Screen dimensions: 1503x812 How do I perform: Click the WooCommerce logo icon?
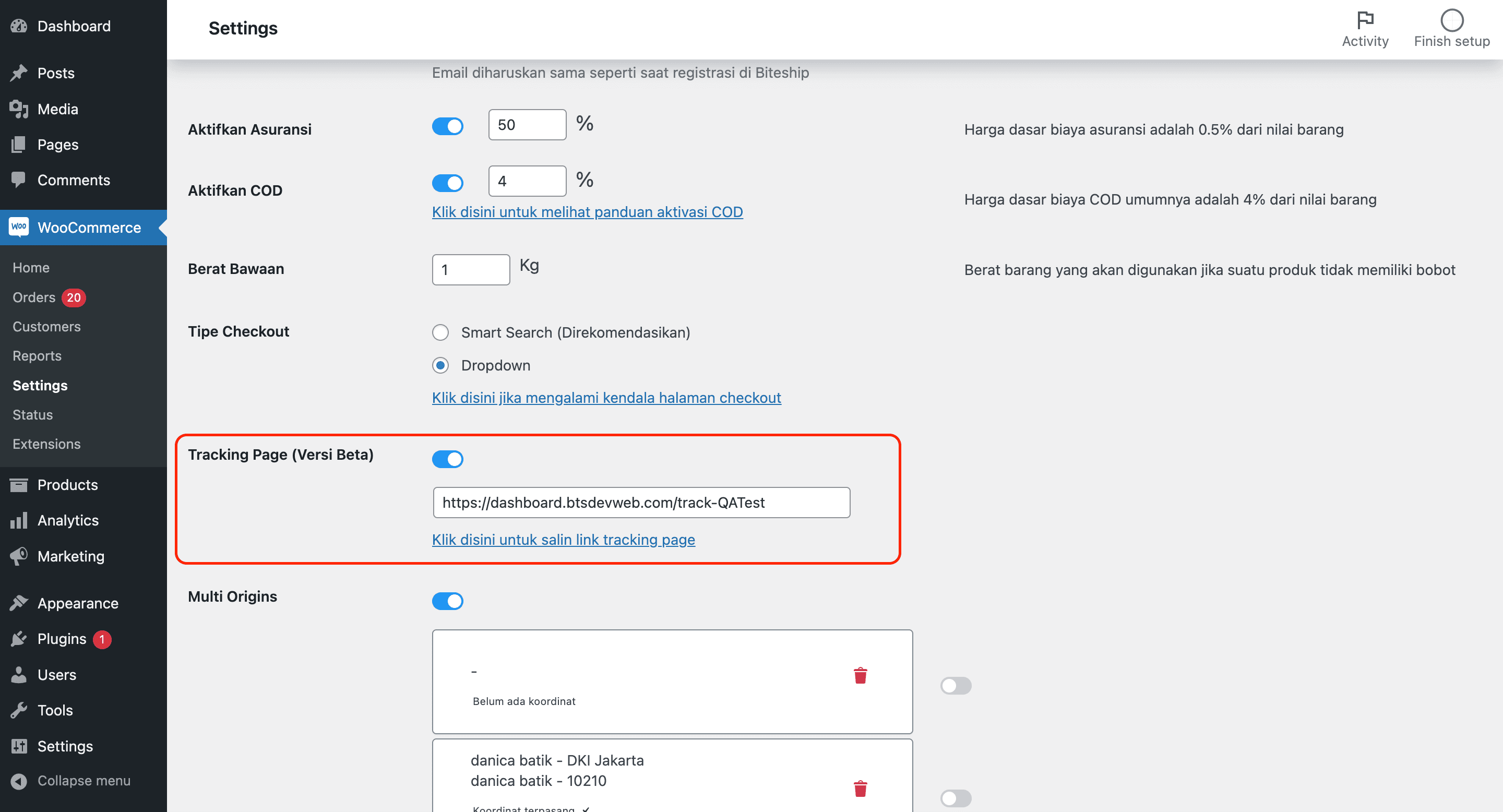click(19, 227)
